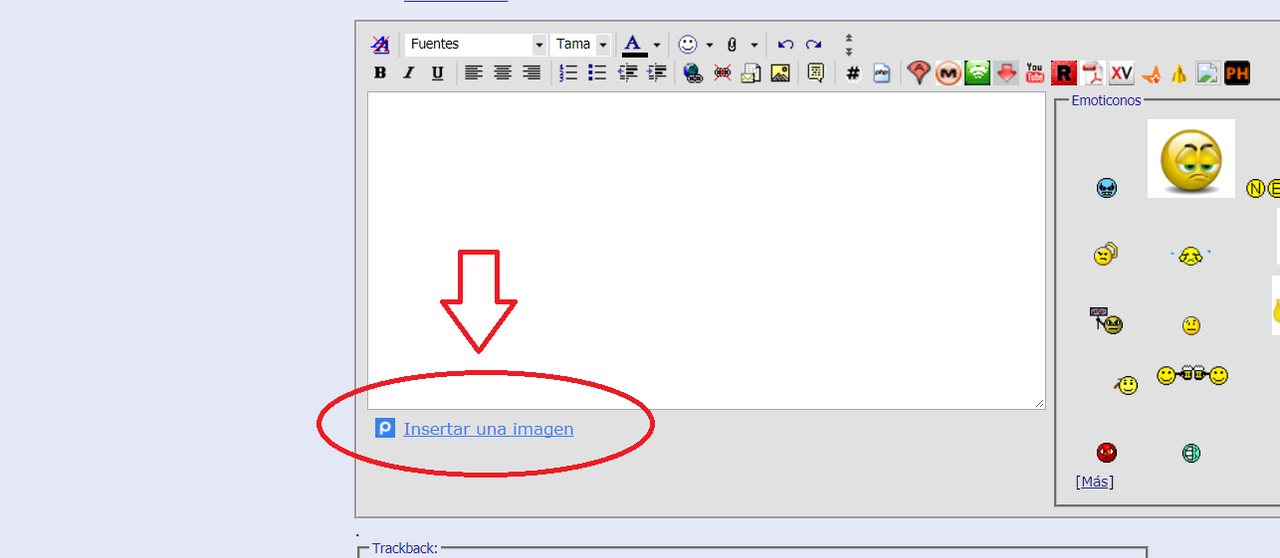1280x558 pixels.
Task: Click the red A shield icon
Action: [x=918, y=73]
